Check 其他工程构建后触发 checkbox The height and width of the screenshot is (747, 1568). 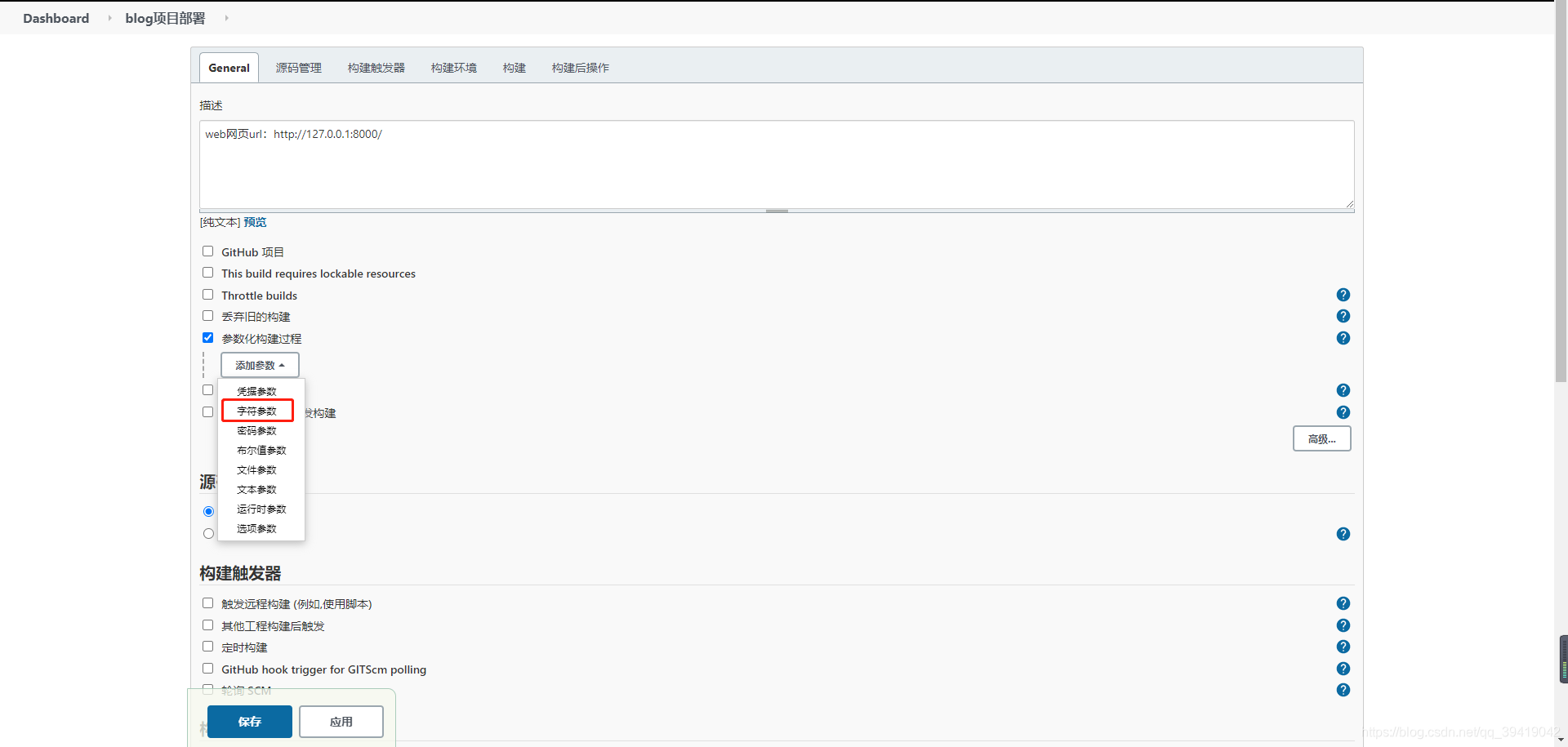(207, 625)
